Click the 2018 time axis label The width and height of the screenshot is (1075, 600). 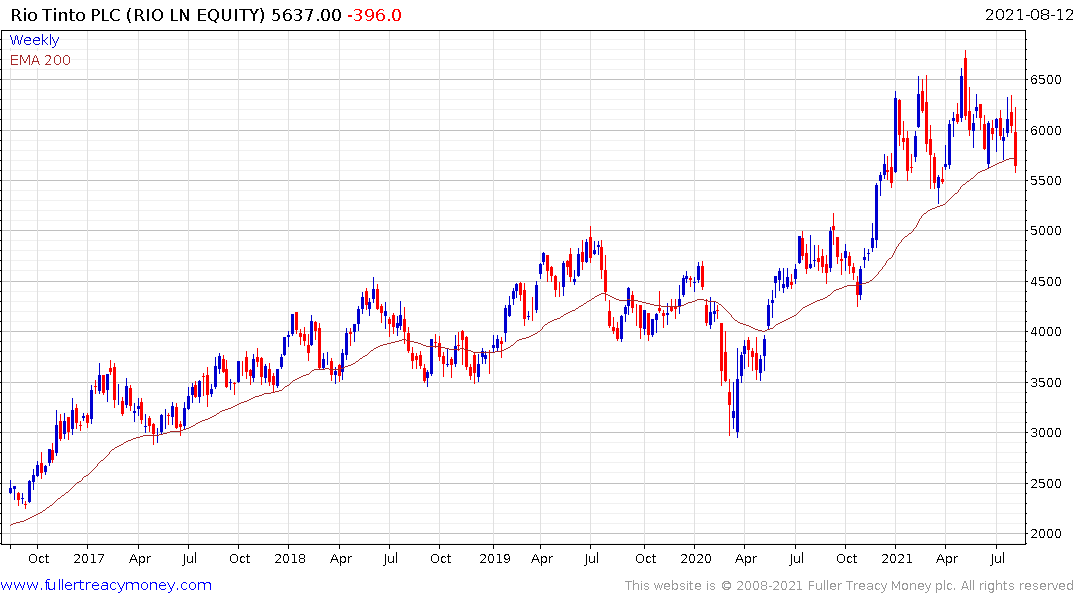tap(289, 559)
